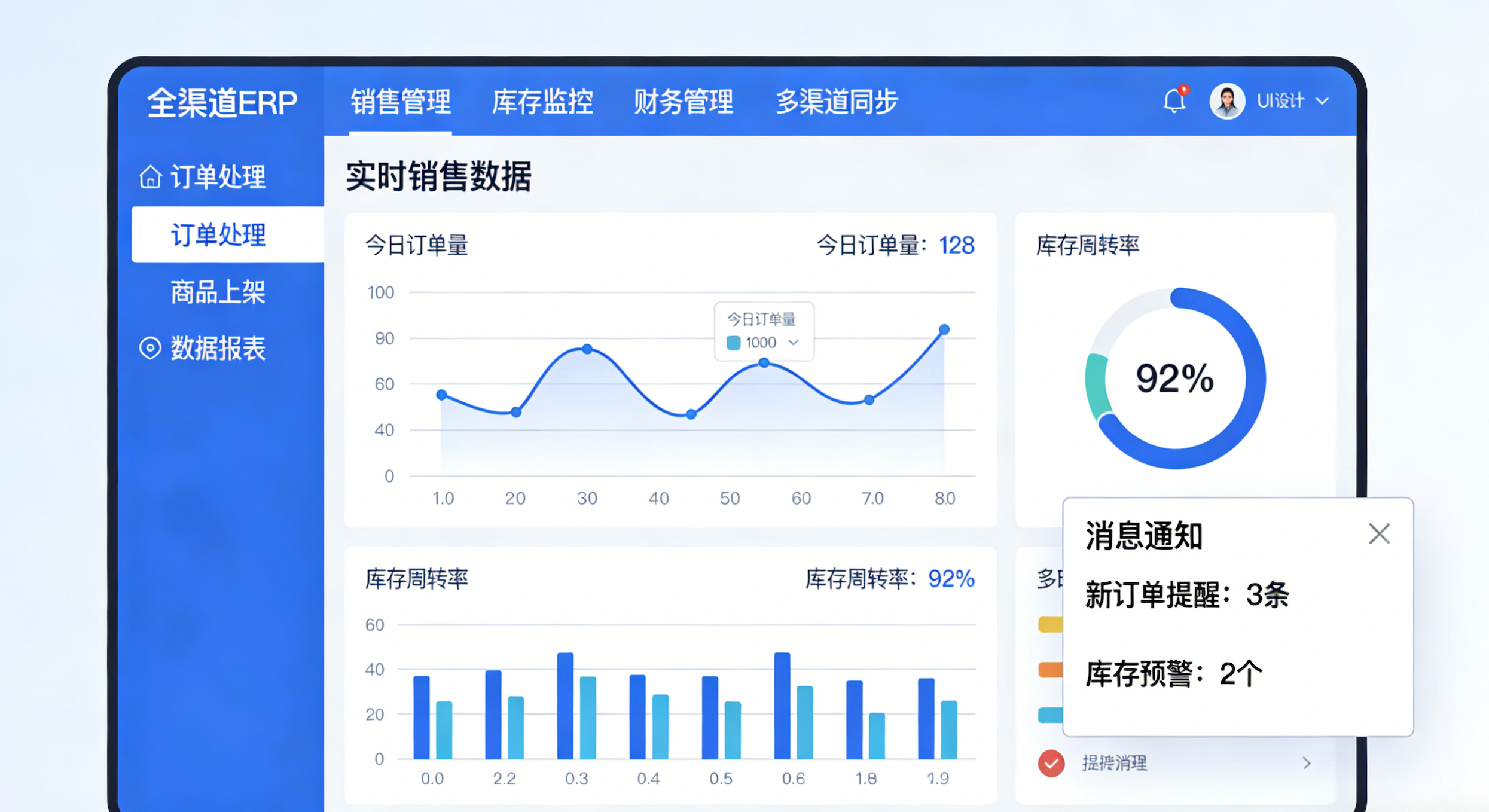Expand the 提禘消理 row right chevron
Screen dimensions: 1489x812
(1307, 763)
